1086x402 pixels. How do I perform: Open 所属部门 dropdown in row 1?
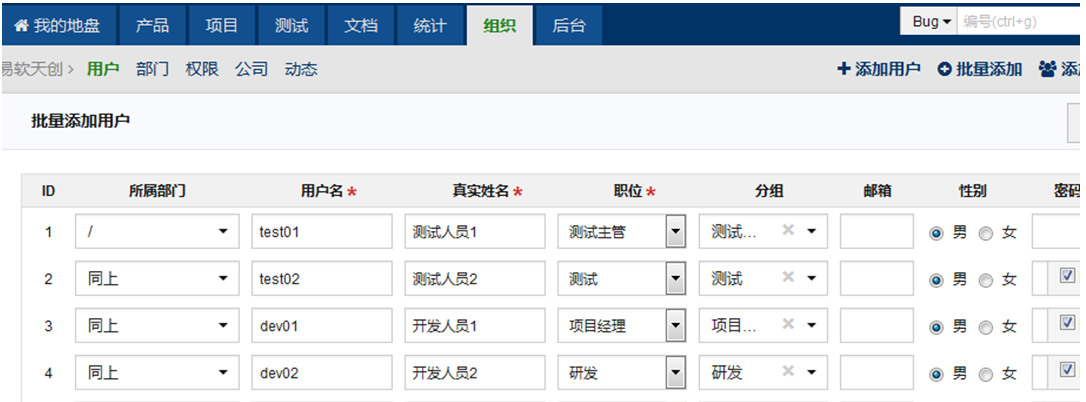[x=157, y=231]
